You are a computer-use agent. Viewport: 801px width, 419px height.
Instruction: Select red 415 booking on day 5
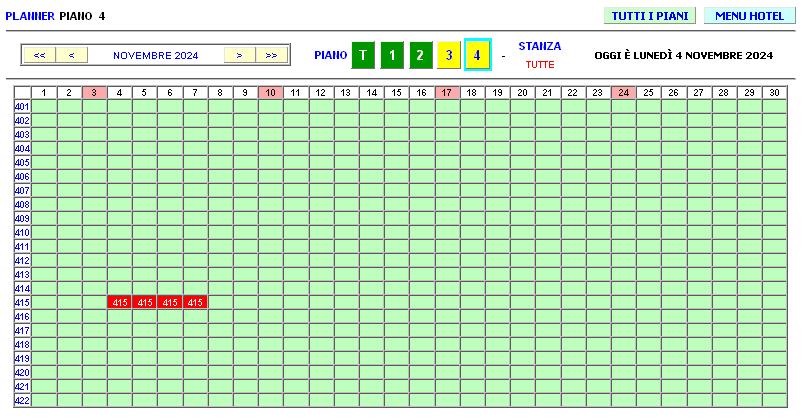[145, 302]
